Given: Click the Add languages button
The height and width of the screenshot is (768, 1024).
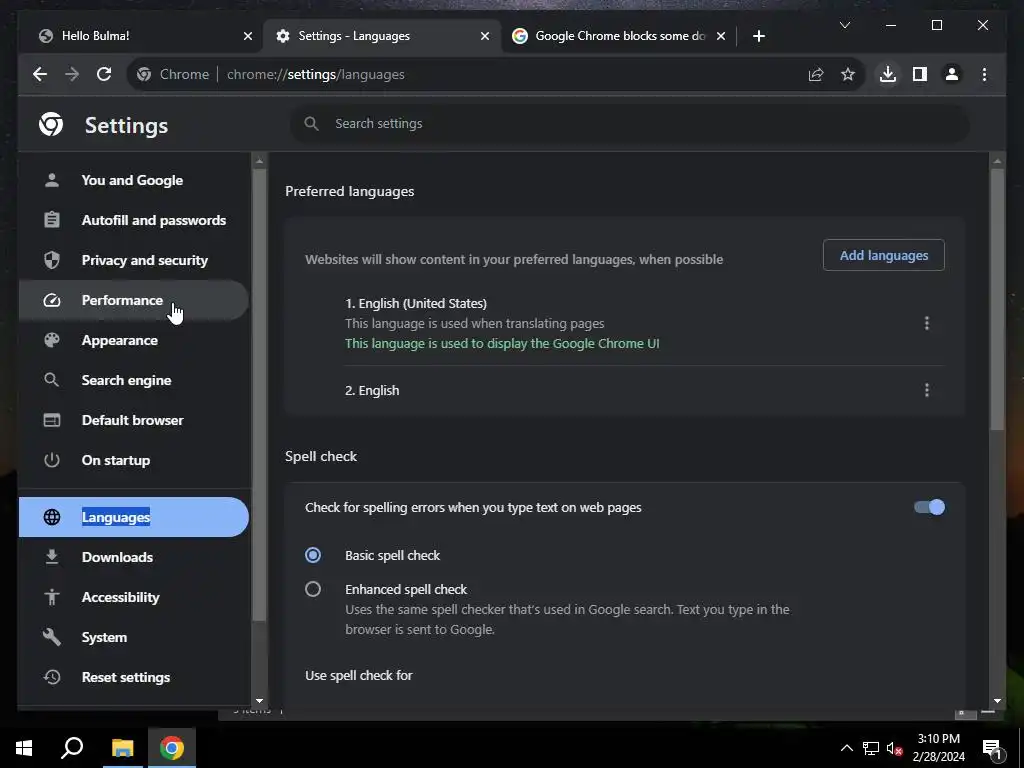Looking at the screenshot, I should pyautogui.click(x=884, y=255).
